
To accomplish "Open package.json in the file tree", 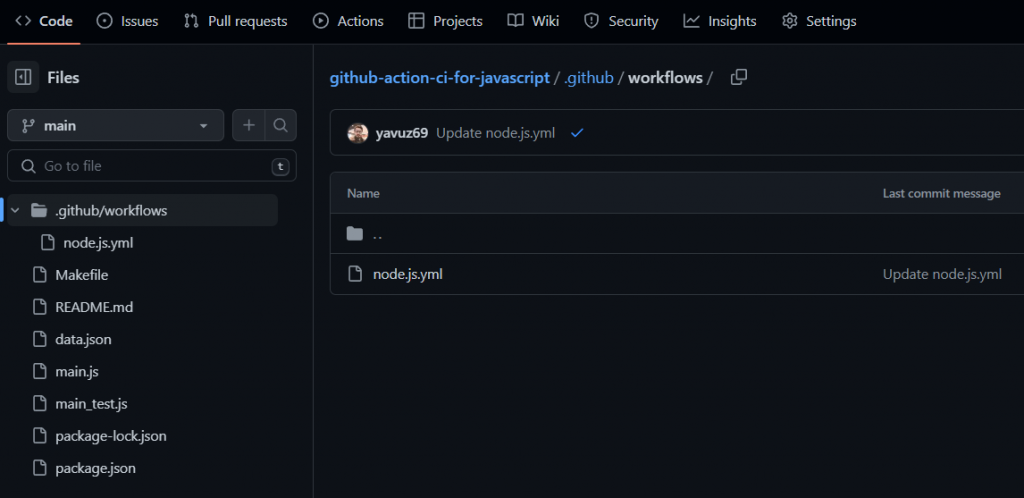I will 95,468.
